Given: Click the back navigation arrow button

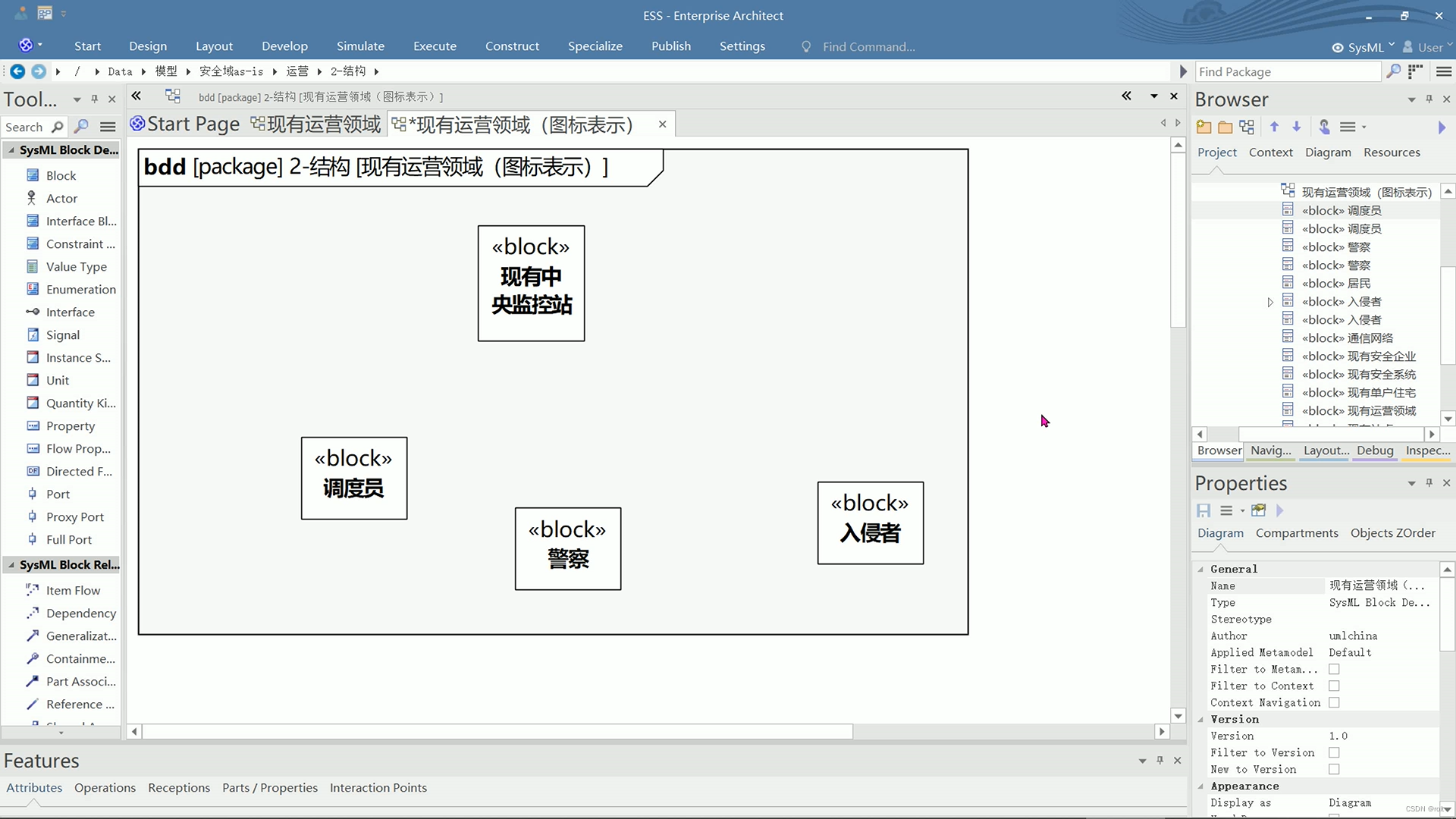Looking at the screenshot, I should tap(17, 71).
